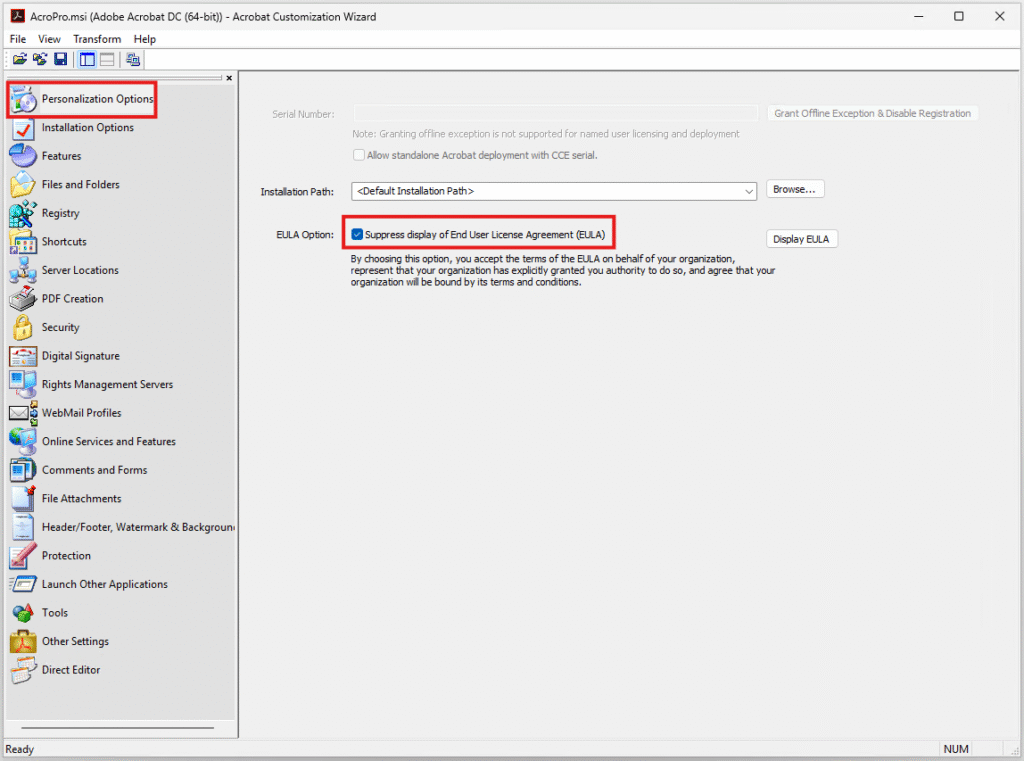Click the Serial Number input field
This screenshot has width=1024, height=761.
[x=555, y=114]
